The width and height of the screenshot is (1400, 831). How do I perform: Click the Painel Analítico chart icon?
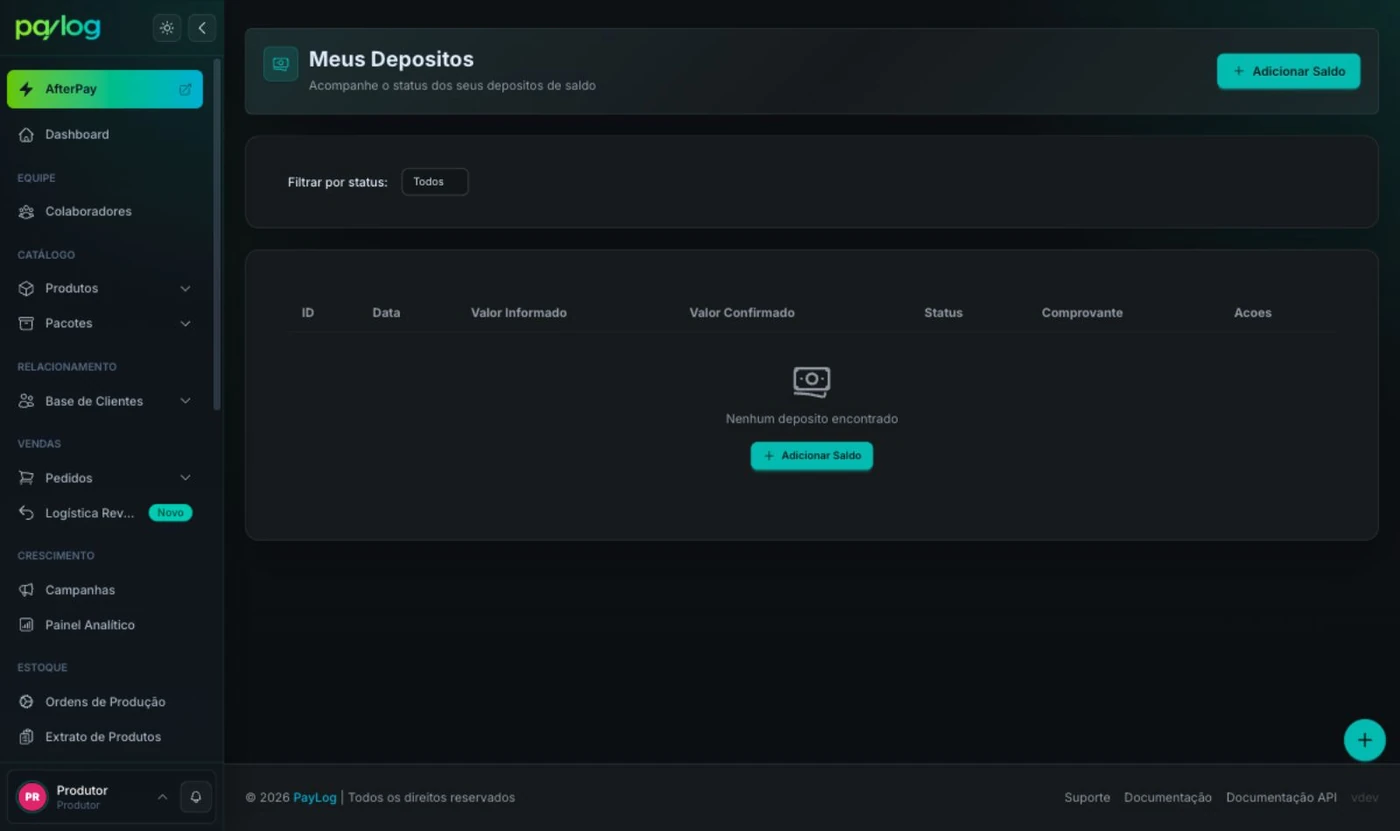click(x=26, y=625)
